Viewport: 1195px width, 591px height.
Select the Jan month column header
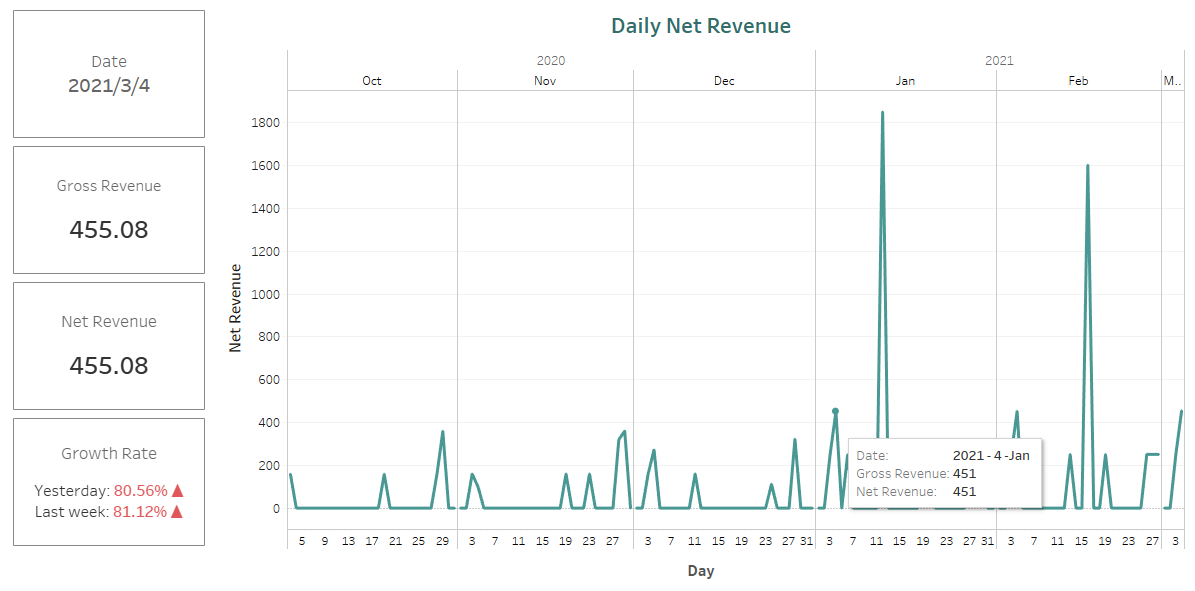pyautogui.click(x=905, y=81)
